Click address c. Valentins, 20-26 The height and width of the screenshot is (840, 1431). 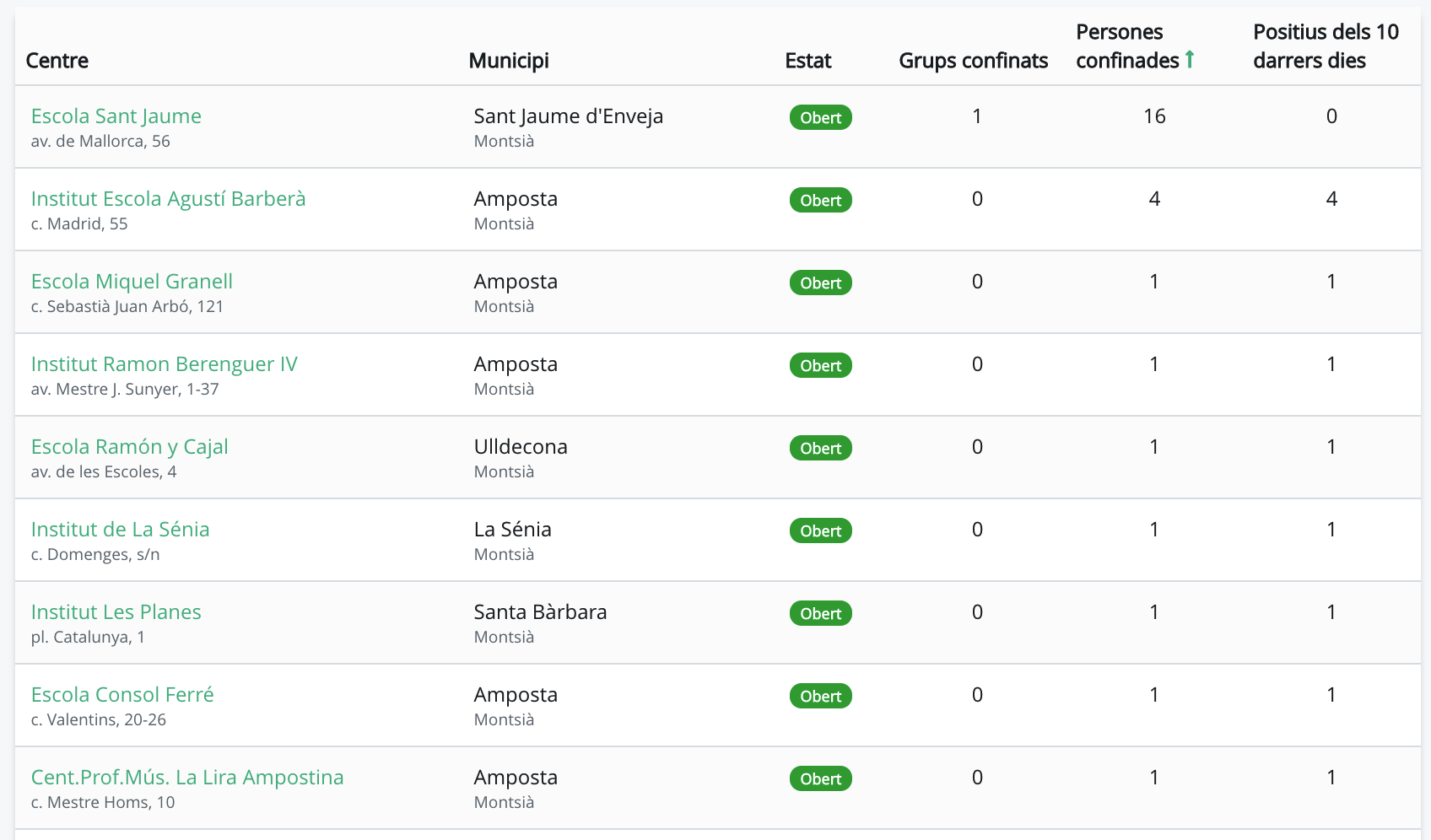click(99, 720)
